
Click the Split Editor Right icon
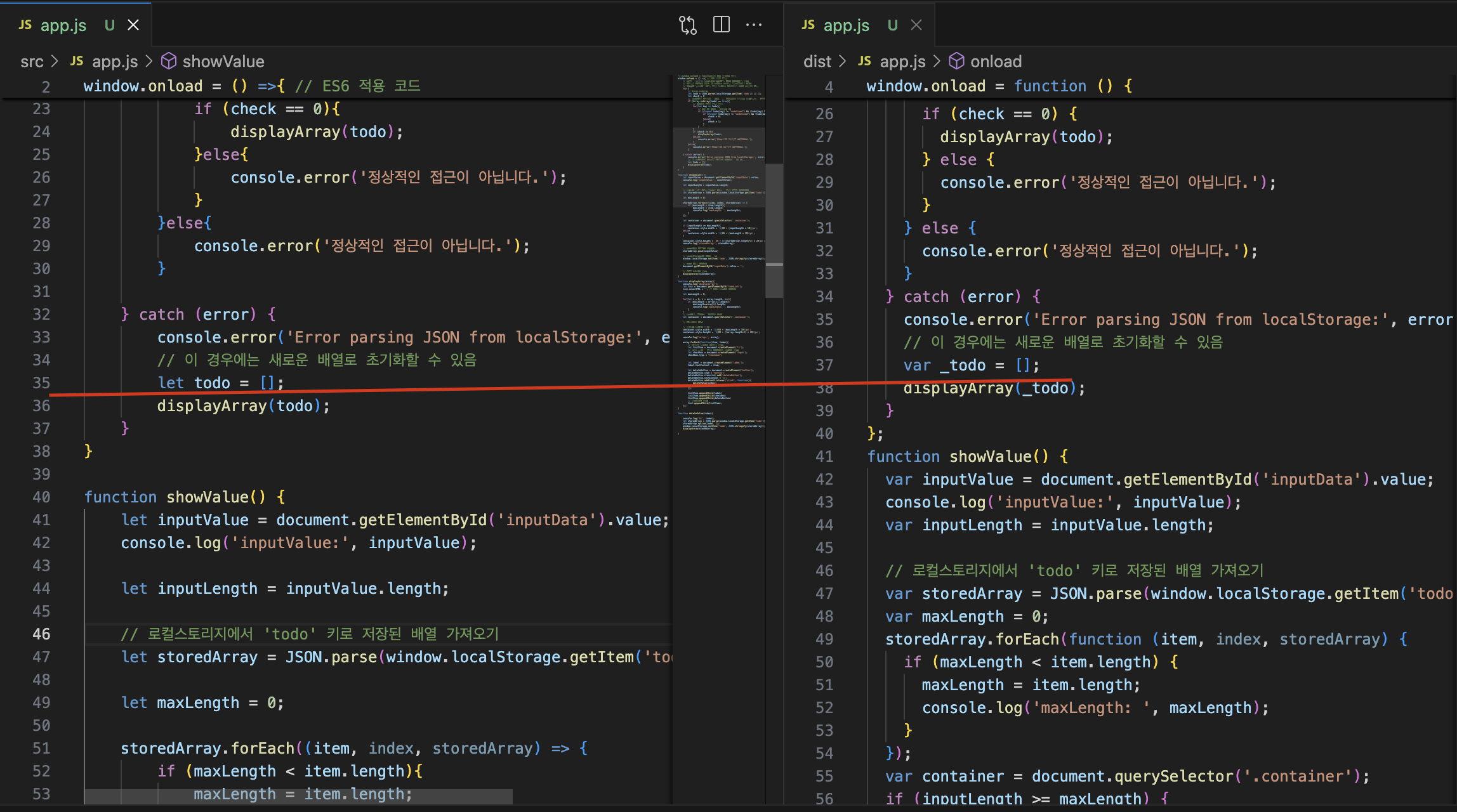coord(721,25)
